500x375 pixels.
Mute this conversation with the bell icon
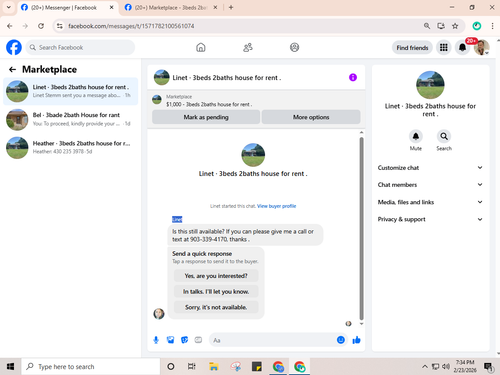pyautogui.click(x=416, y=136)
